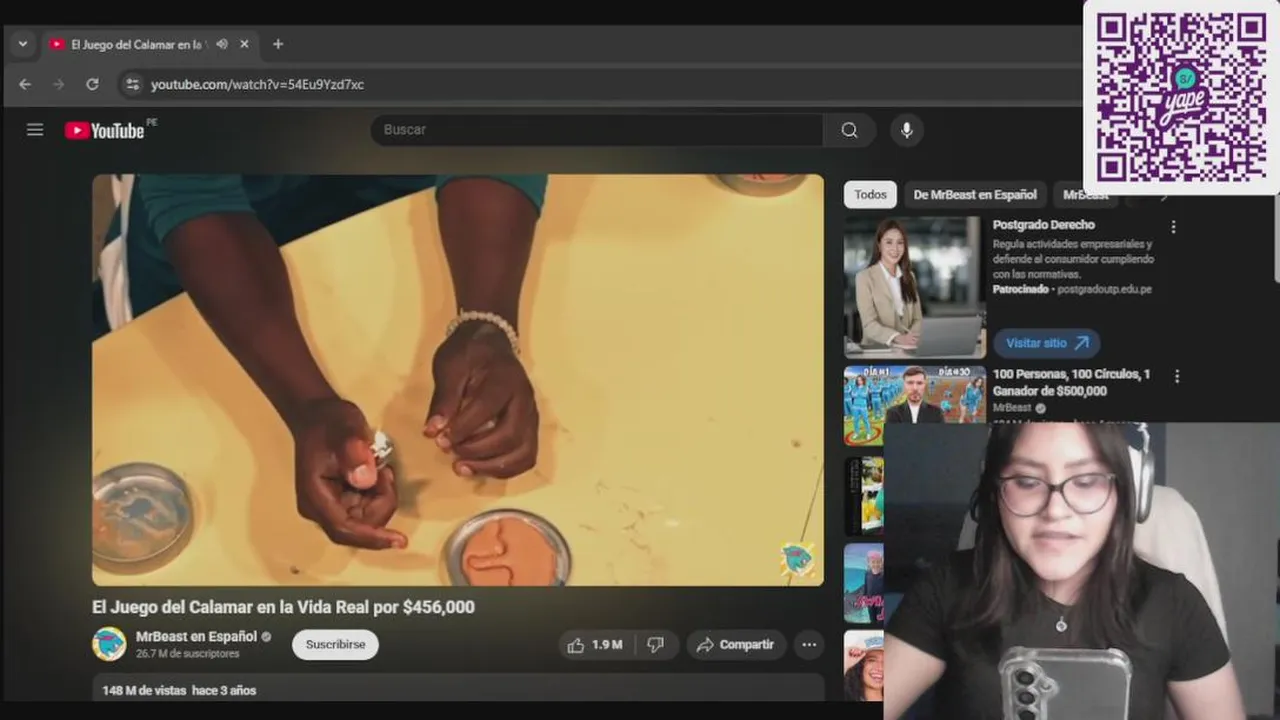
Task: Click the 26.7 M de suscriptores text
Action: (x=187, y=654)
